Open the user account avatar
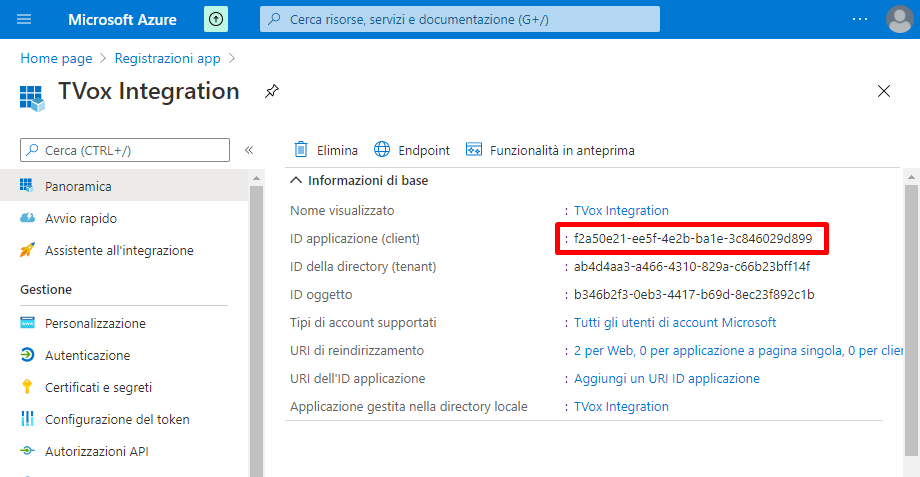 899,19
